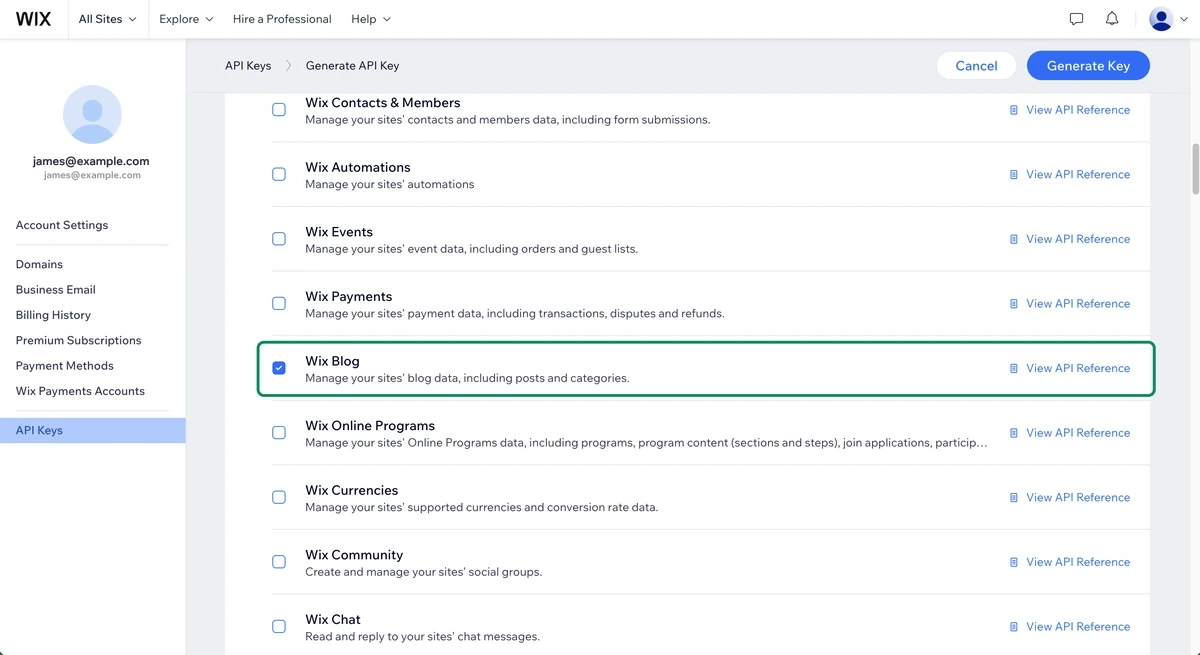Viewport: 1200px width, 655px height.
Task: Open the notifications bell
Action: click(x=1112, y=19)
